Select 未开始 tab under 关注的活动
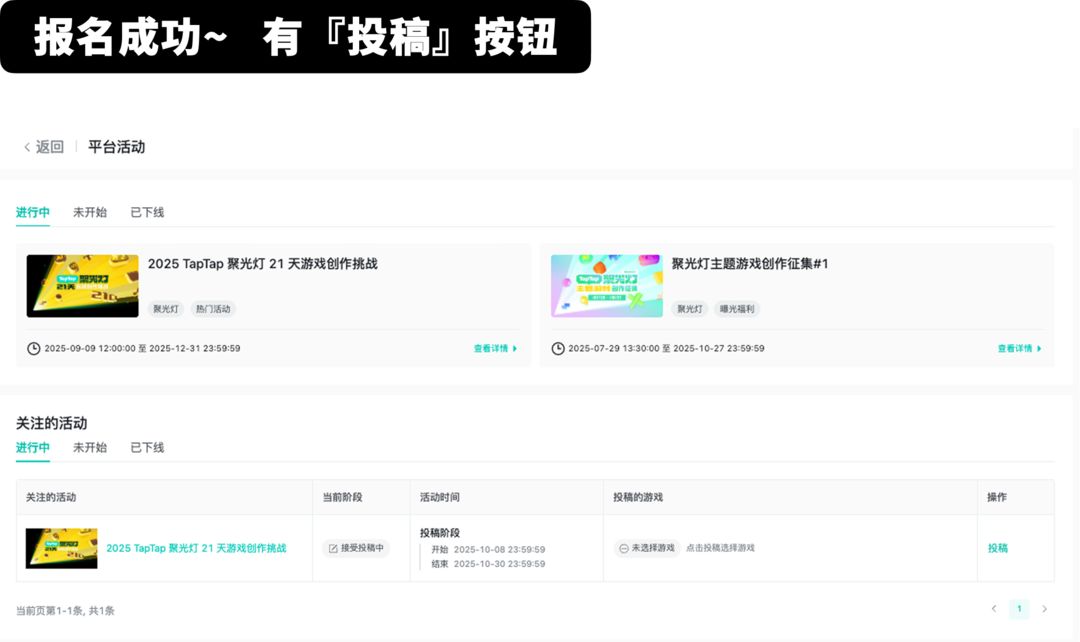 click(x=90, y=448)
